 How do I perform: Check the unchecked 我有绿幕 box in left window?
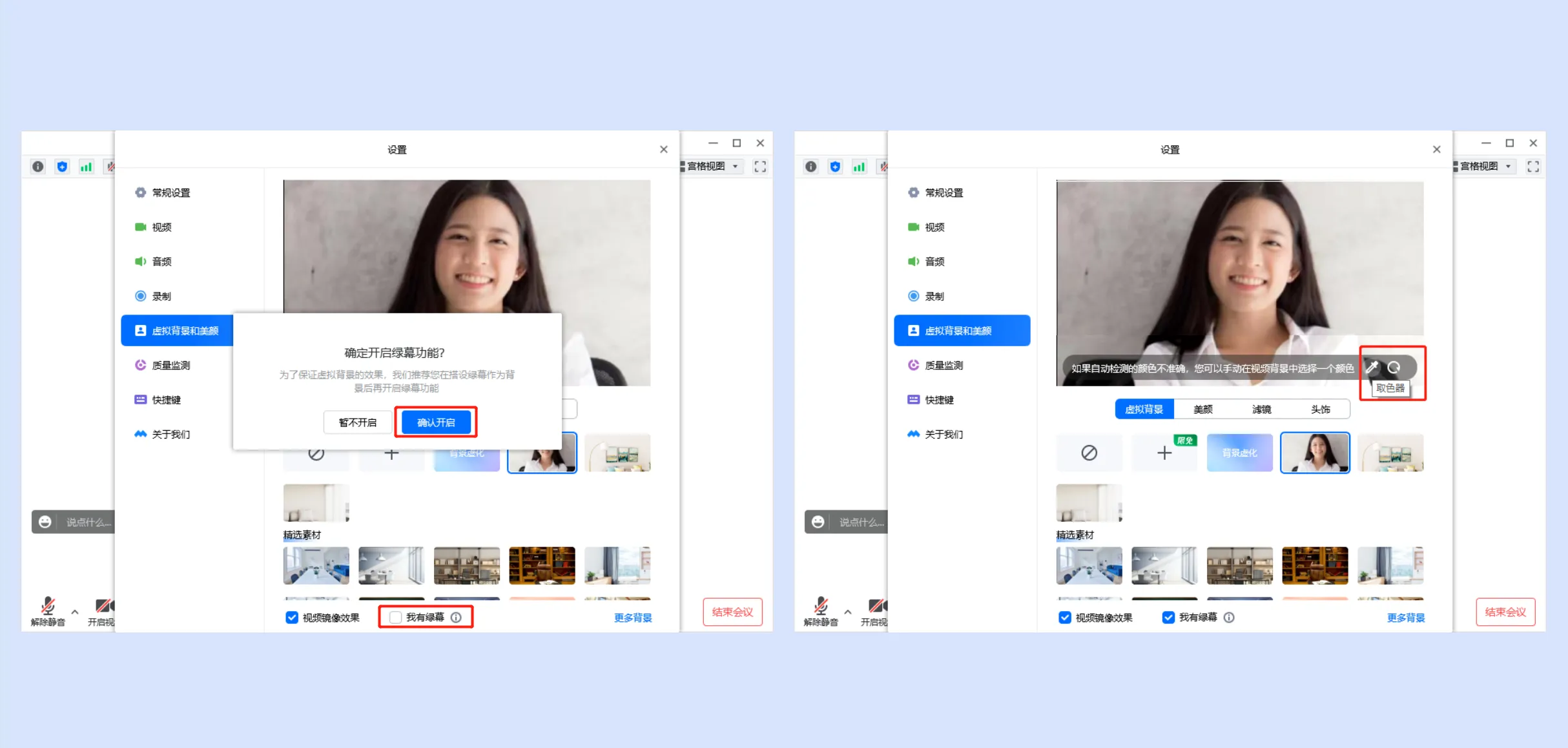[x=396, y=618]
